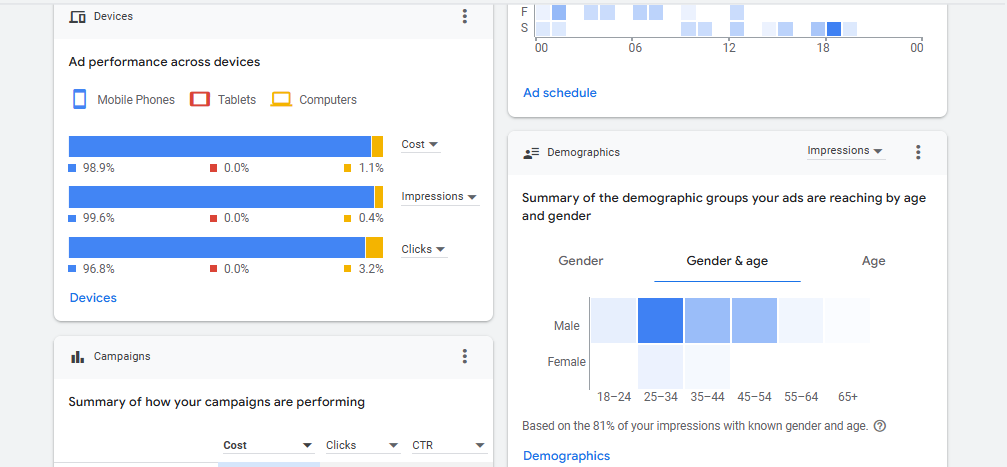Viewport: 1007px width, 467px height.
Task: Toggle Mobile Phones legend item
Action: pyautogui.click(x=123, y=100)
